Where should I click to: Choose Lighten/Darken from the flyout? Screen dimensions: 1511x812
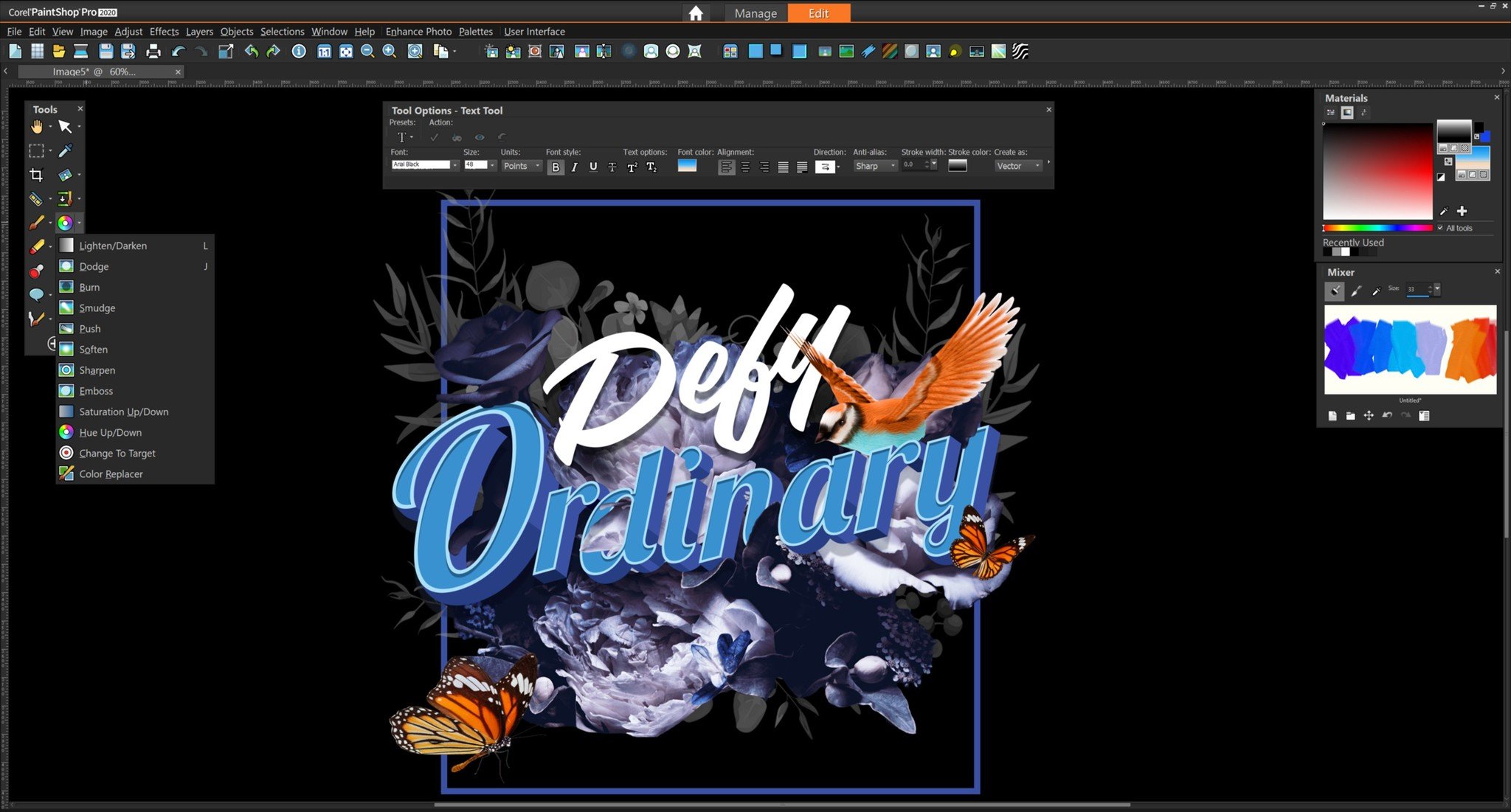(135, 246)
